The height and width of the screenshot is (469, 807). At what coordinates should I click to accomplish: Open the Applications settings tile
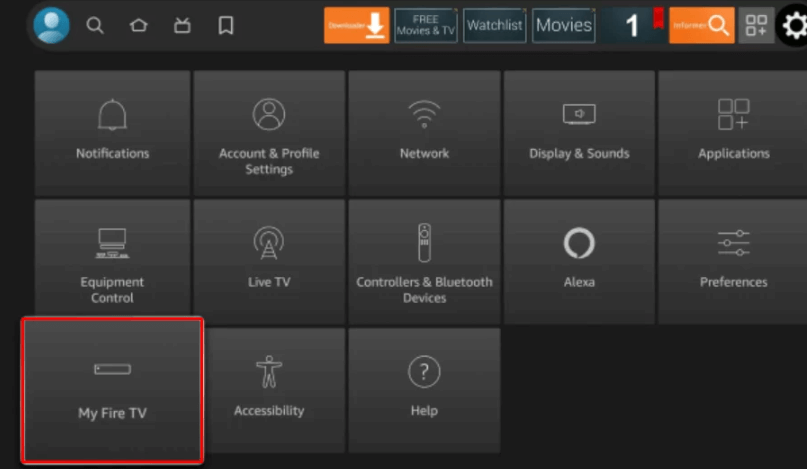733,133
